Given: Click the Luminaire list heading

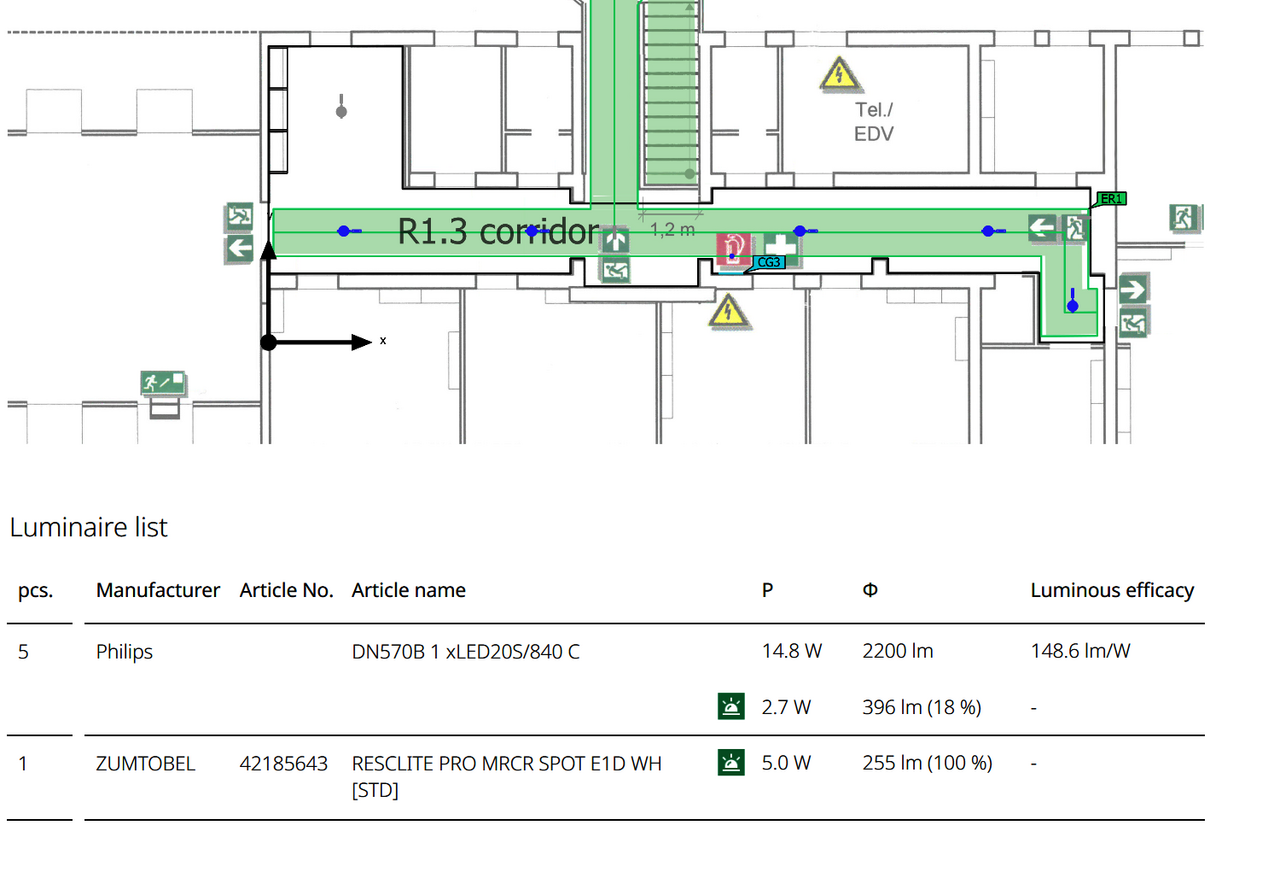Looking at the screenshot, I should tap(89, 527).
